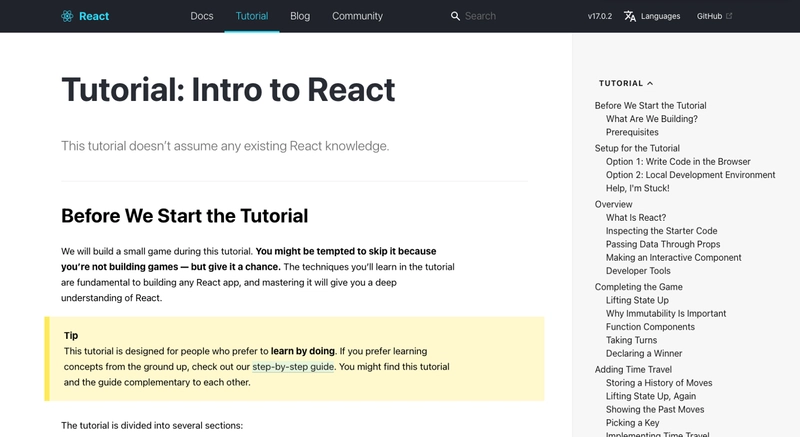Go to Developer Tools section
This screenshot has height=437, width=800.
point(638,271)
